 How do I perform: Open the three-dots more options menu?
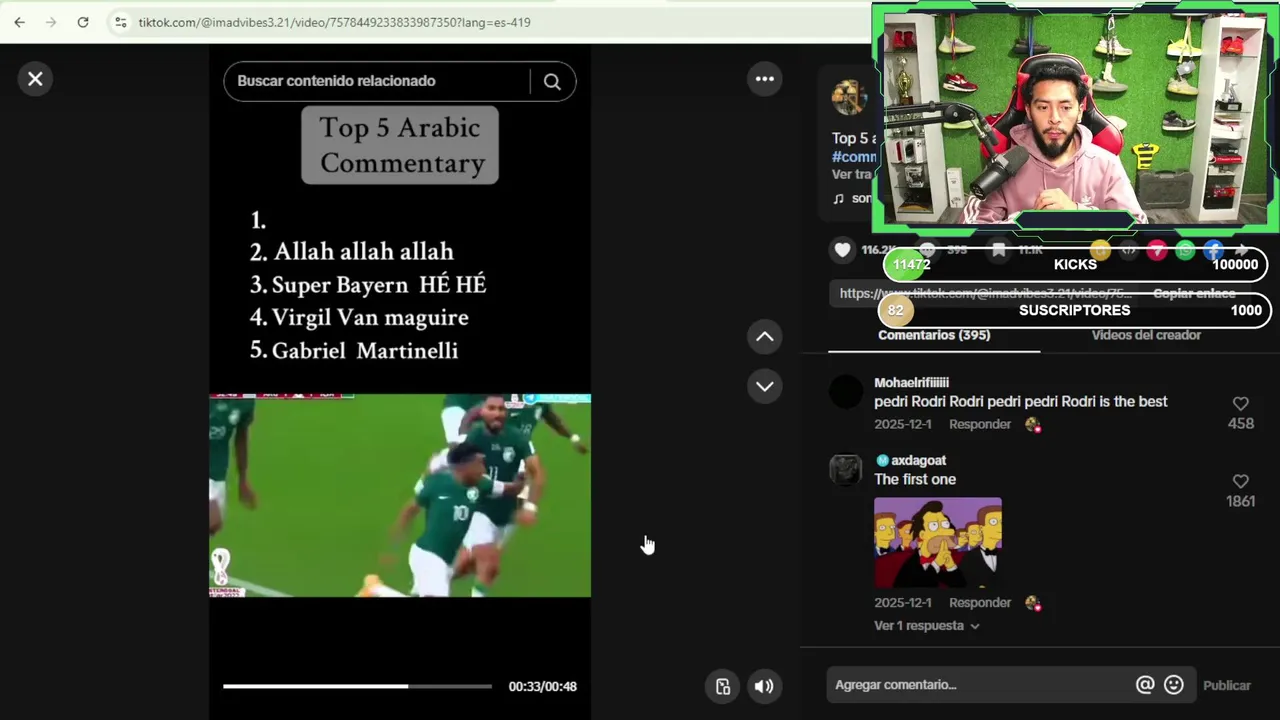click(x=765, y=79)
